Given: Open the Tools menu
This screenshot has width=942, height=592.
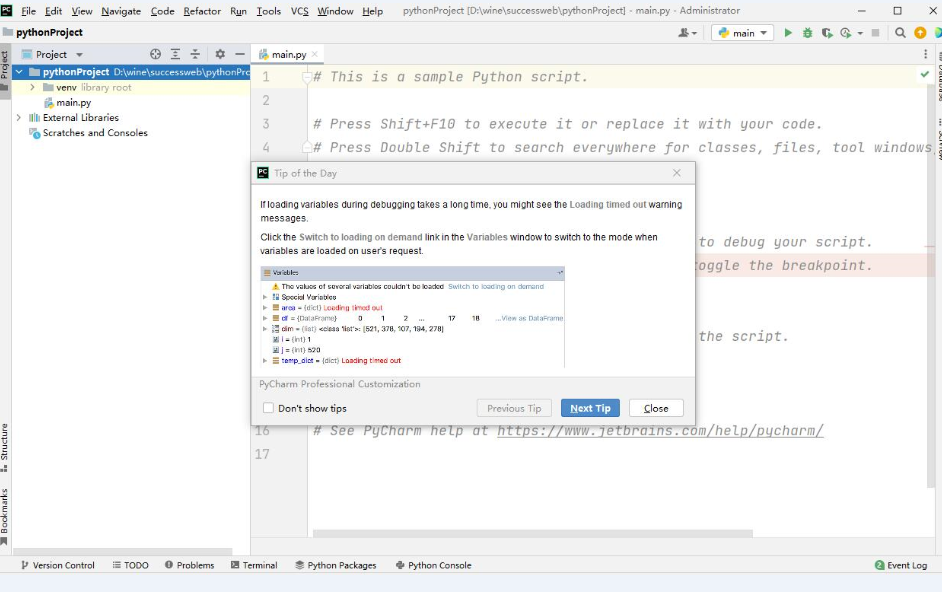Looking at the screenshot, I should [x=269, y=11].
